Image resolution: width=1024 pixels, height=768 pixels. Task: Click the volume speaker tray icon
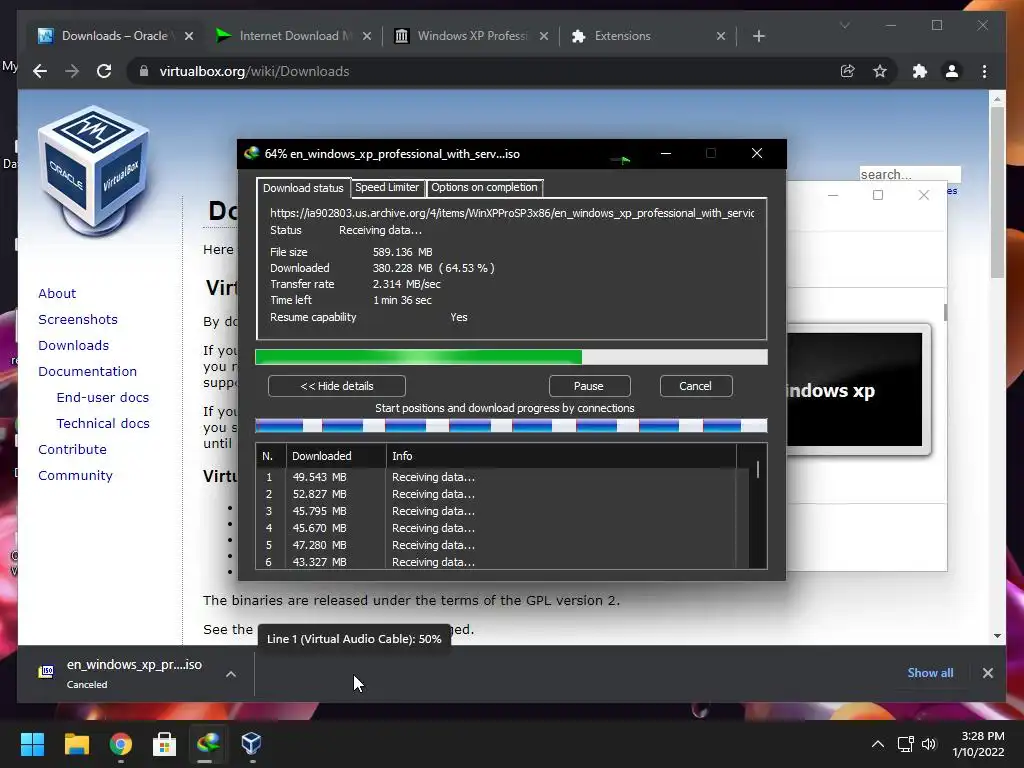(929, 744)
